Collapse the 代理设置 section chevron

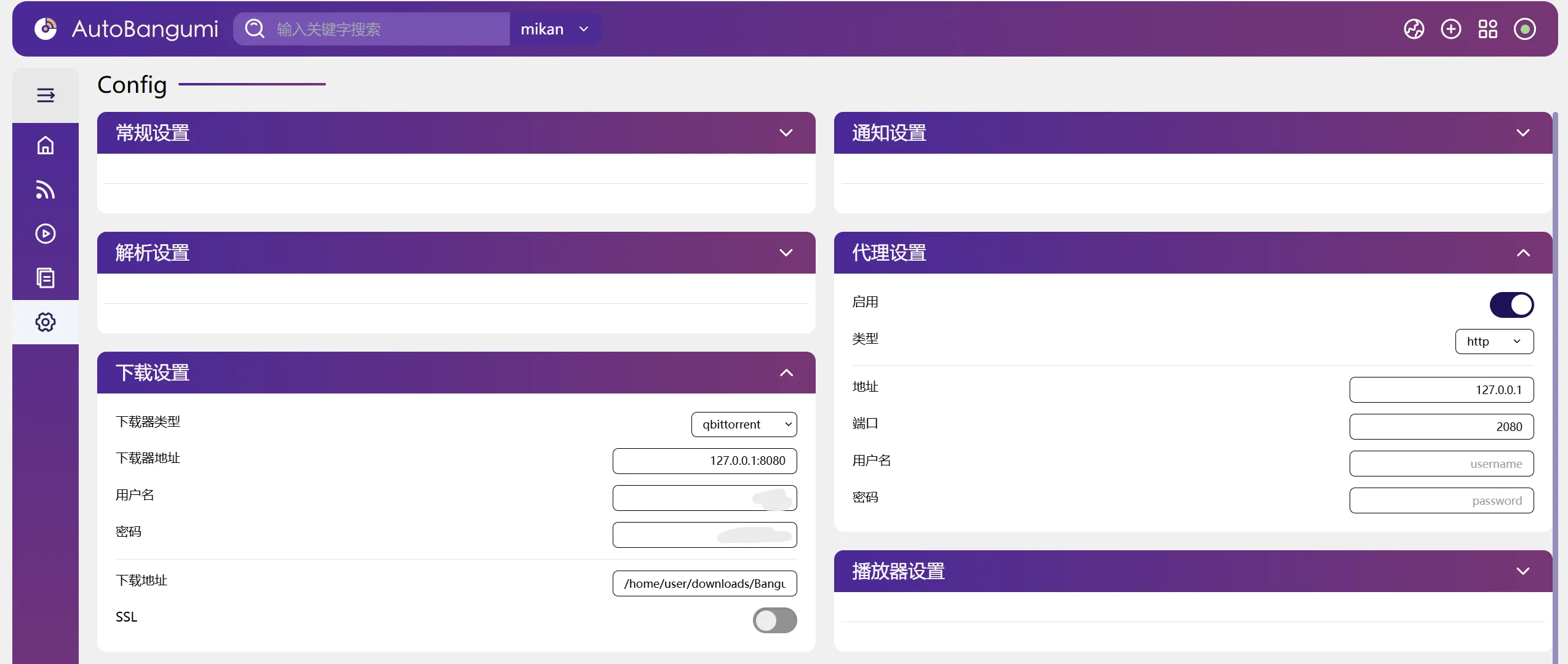pos(1522,253)
